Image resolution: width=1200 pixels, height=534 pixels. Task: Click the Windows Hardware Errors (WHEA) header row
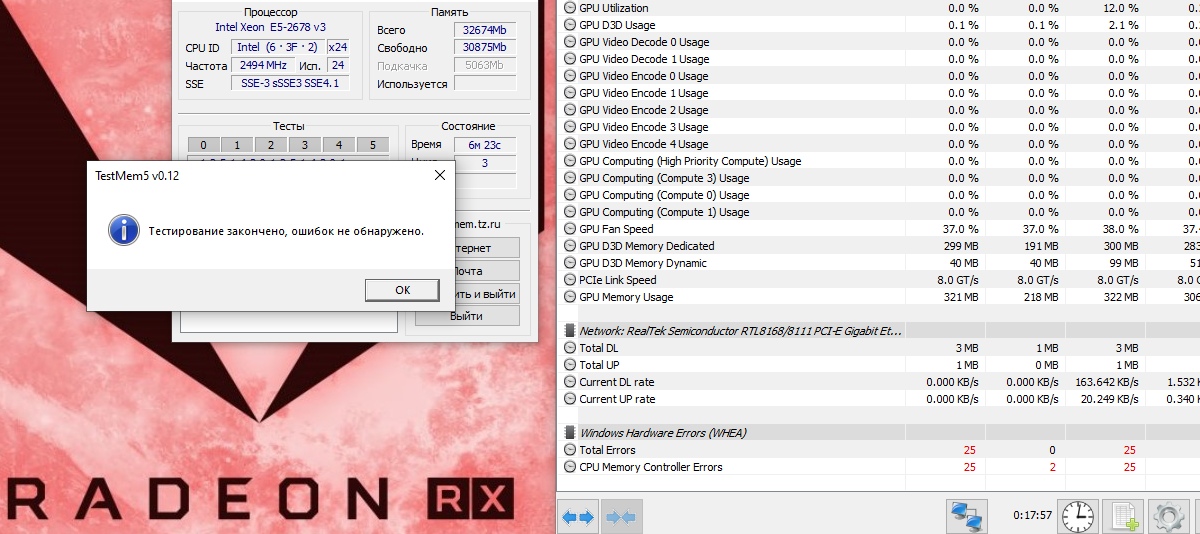pos(878,433)
